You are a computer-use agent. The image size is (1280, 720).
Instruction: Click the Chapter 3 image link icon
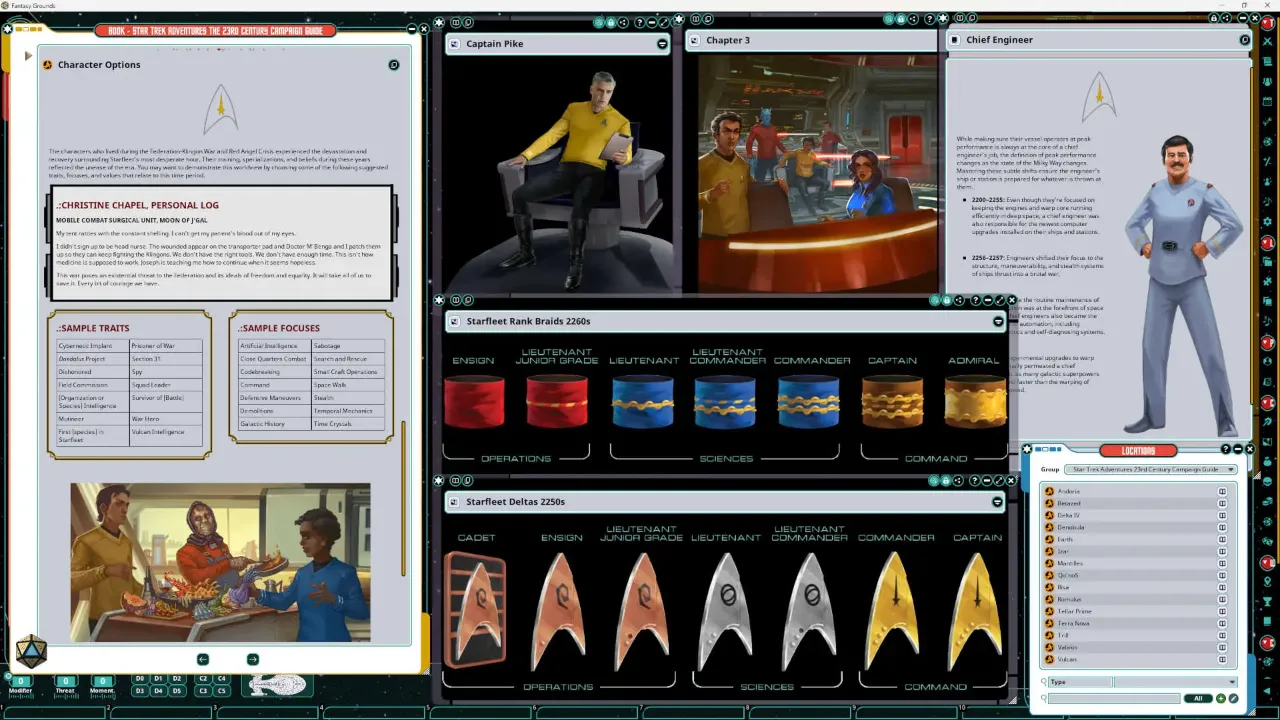coord(695,40)
